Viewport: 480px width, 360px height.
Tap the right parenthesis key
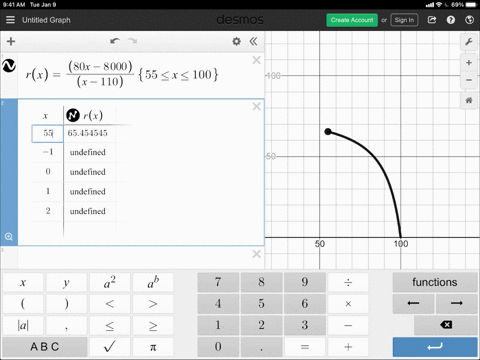coord(66,304)
